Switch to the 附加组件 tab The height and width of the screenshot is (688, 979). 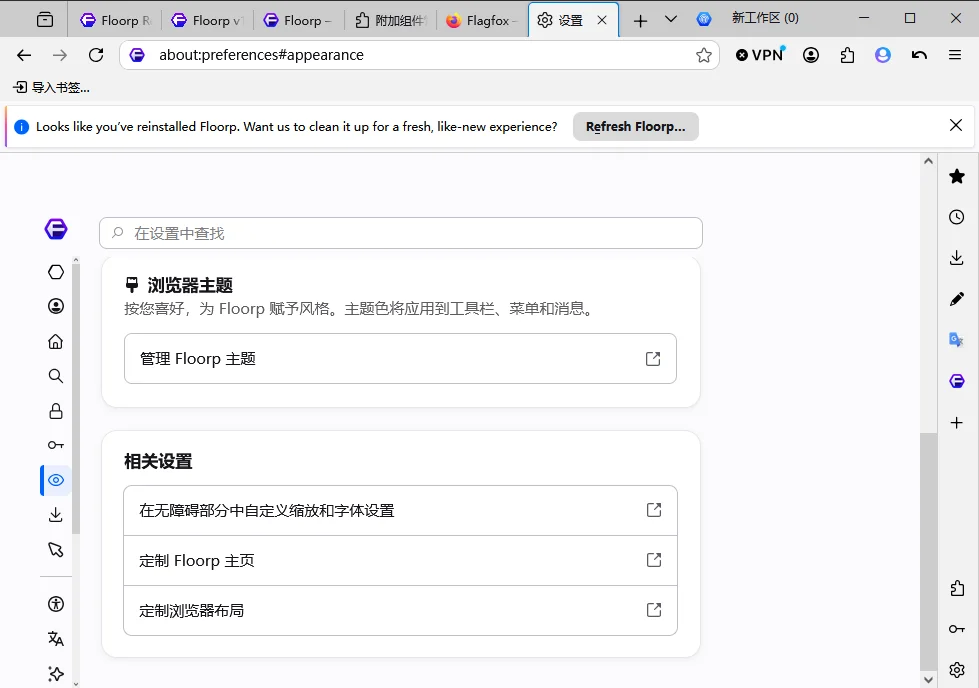[391, 21]
